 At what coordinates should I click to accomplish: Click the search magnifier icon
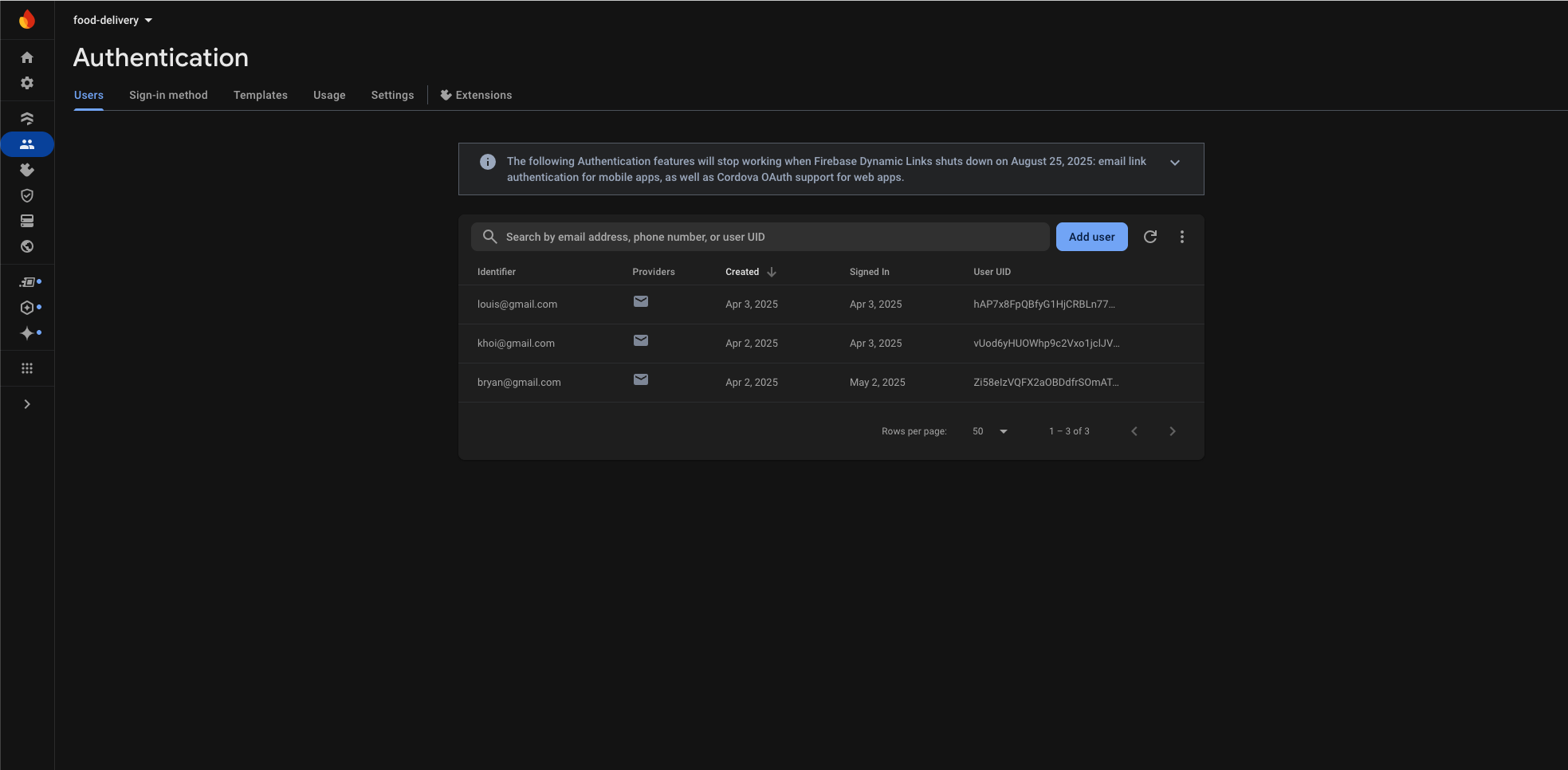pyautogui.click(x=490, y=237)
